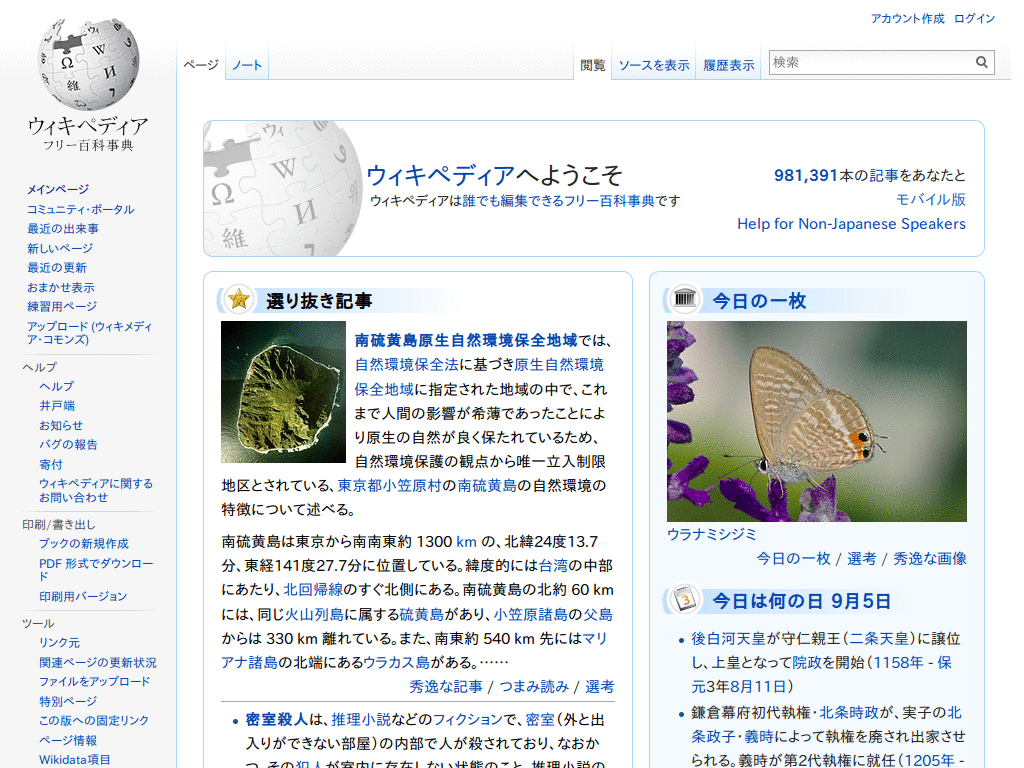Viewport: 1024px width, 768px height.
Task: Click PDF 形式でダウンロード link
Action: click(x=96, y=569)
